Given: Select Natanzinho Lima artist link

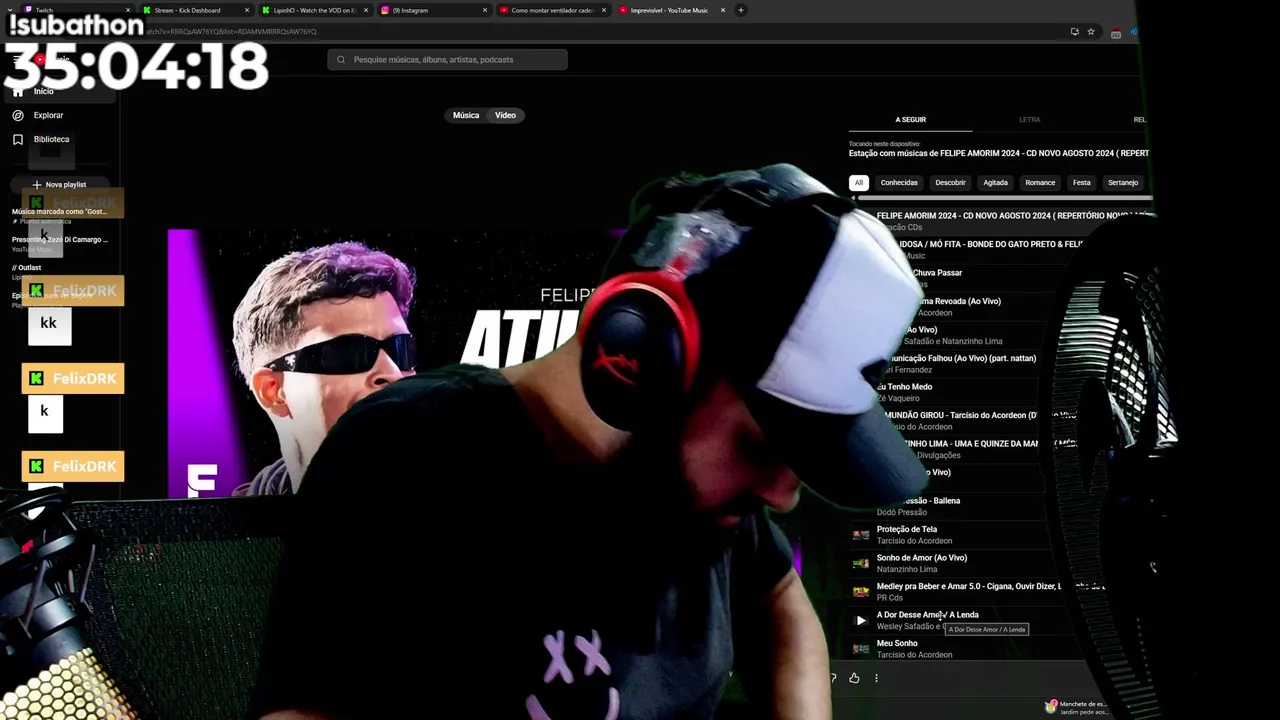Looking at the screenshot, I should coord(907,569).
